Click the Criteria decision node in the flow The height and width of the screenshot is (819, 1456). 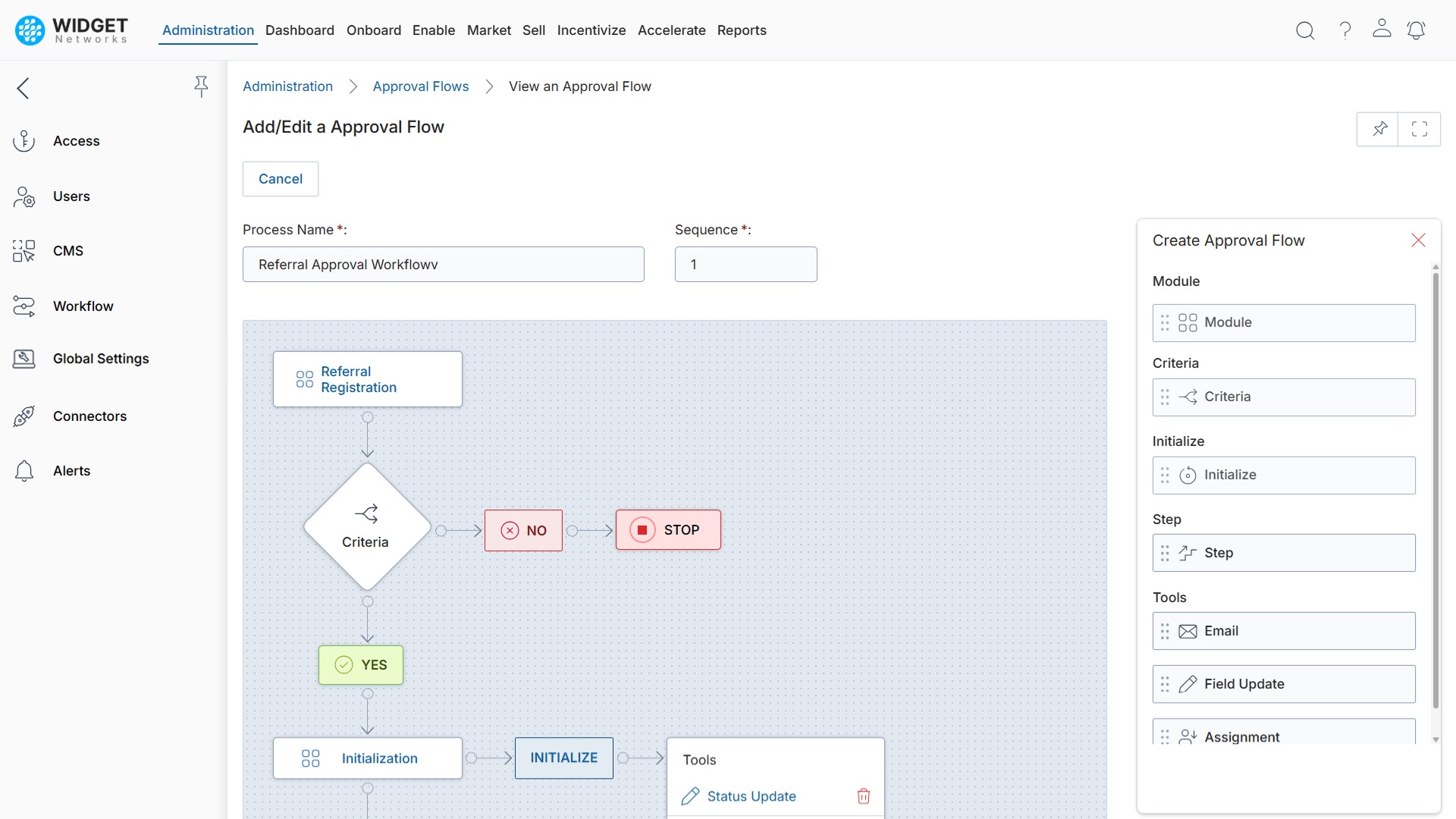[367, 525]
